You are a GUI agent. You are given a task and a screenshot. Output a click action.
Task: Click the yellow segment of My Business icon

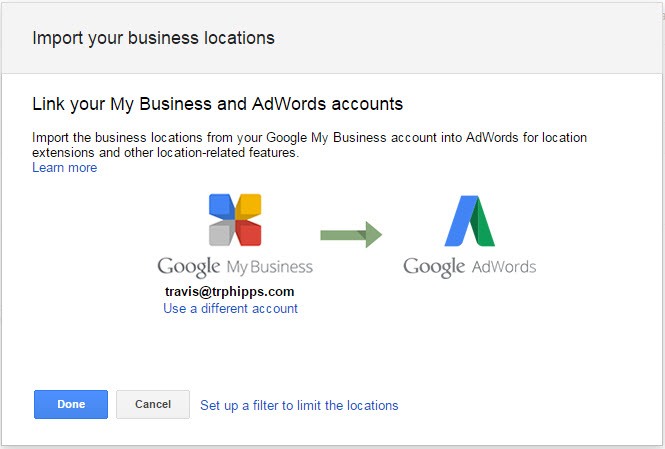249,207
